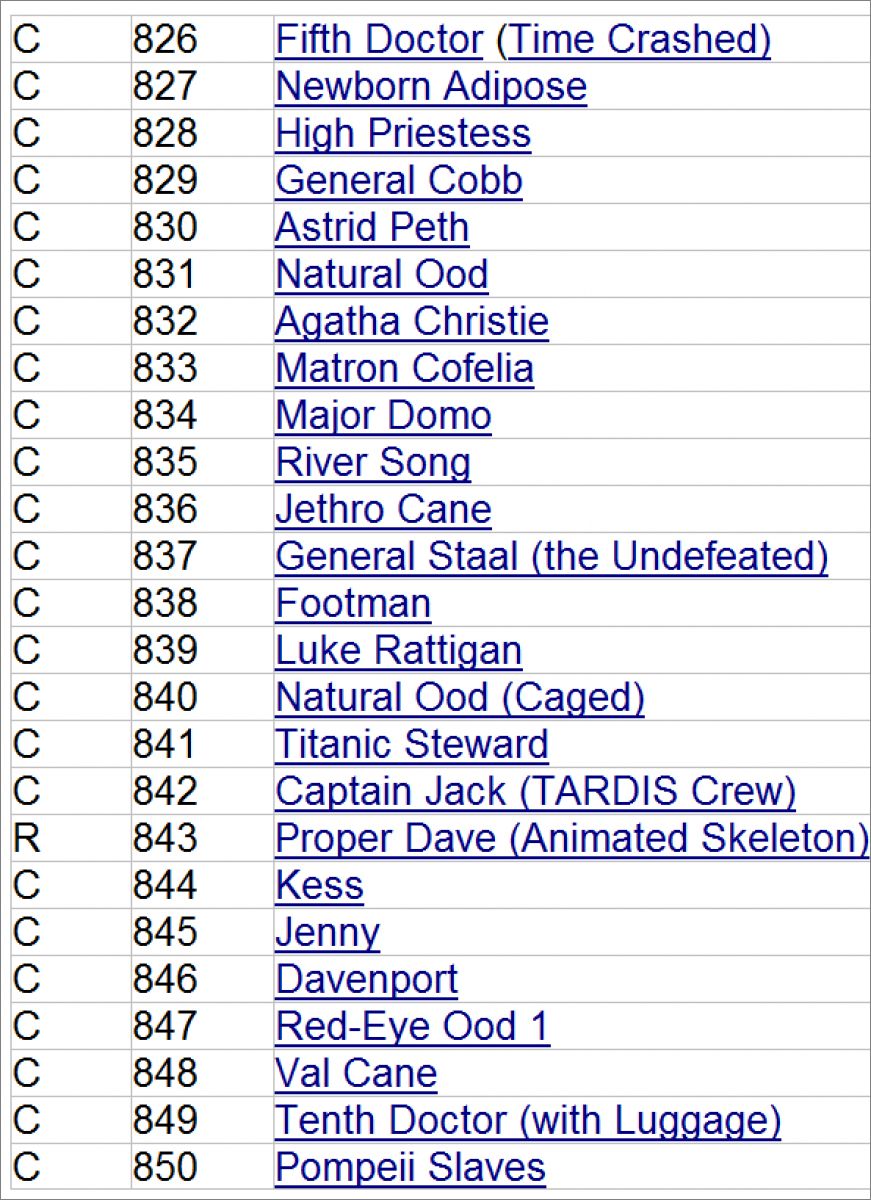Open the Red-Eye Ood 1 link

click(x=412, y=1027)
